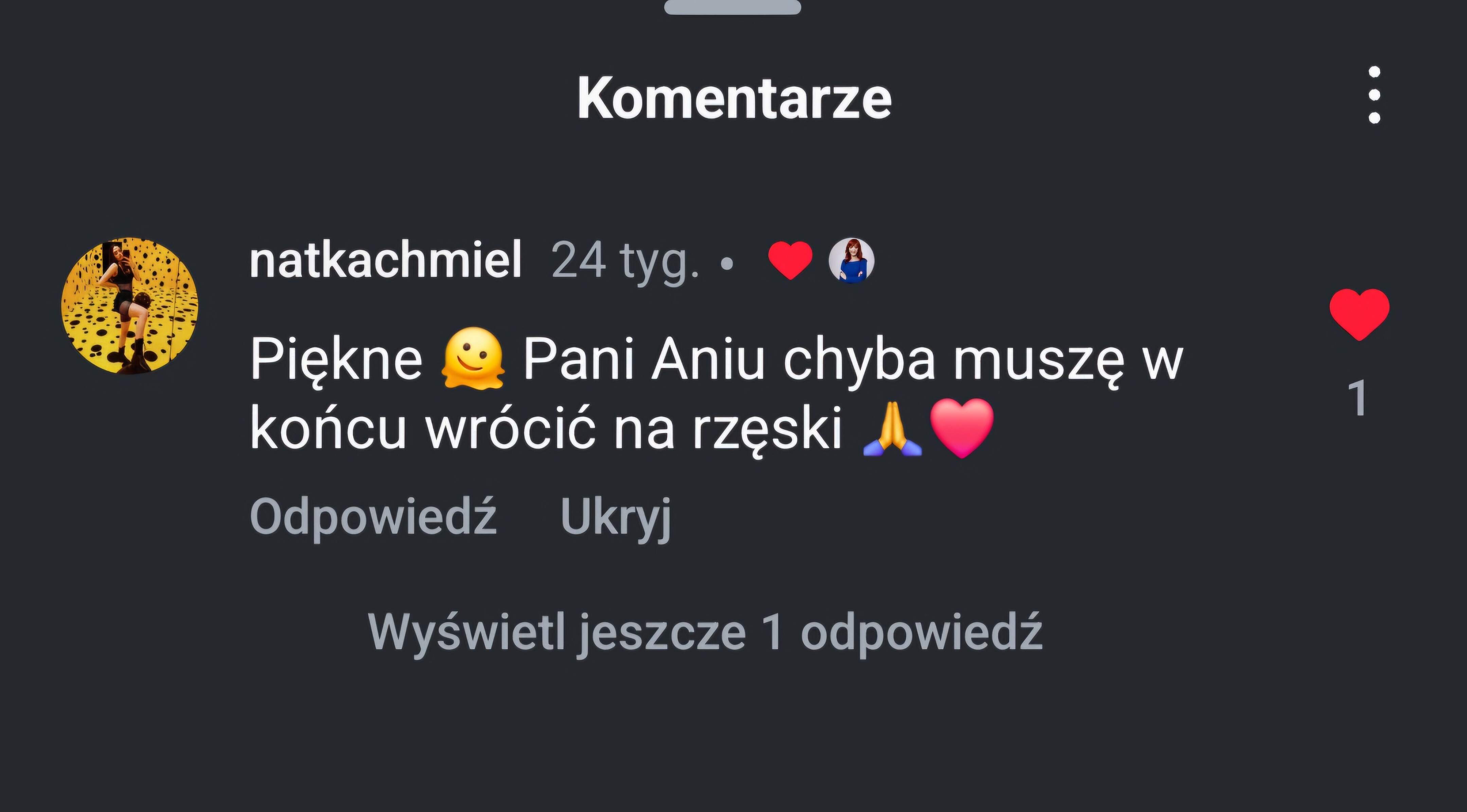
Task: Tap the small red liked-by-author heart
Action: point(791,260)
